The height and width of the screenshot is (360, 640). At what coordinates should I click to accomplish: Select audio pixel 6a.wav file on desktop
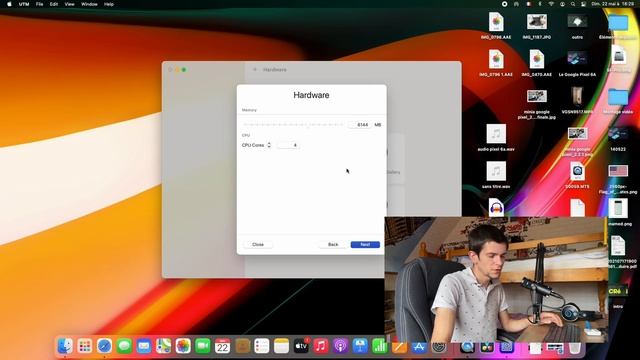(x=496, y=138)
